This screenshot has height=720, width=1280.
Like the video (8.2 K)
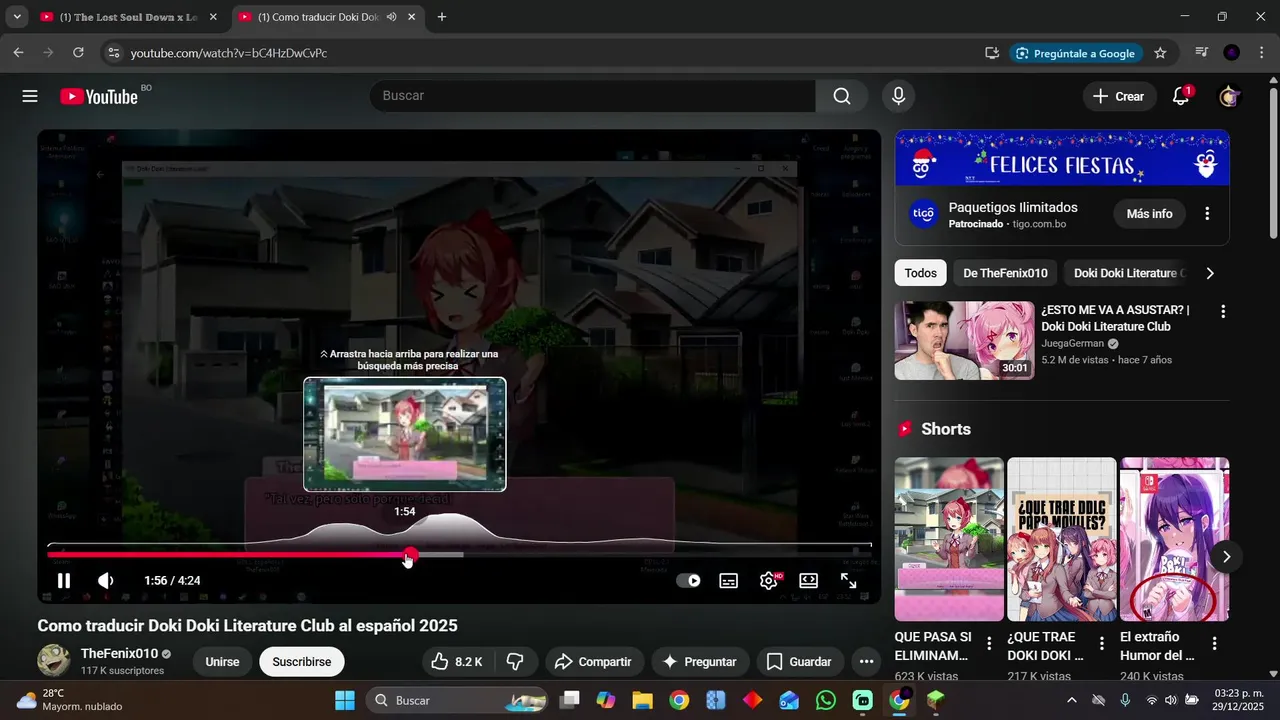456,661
